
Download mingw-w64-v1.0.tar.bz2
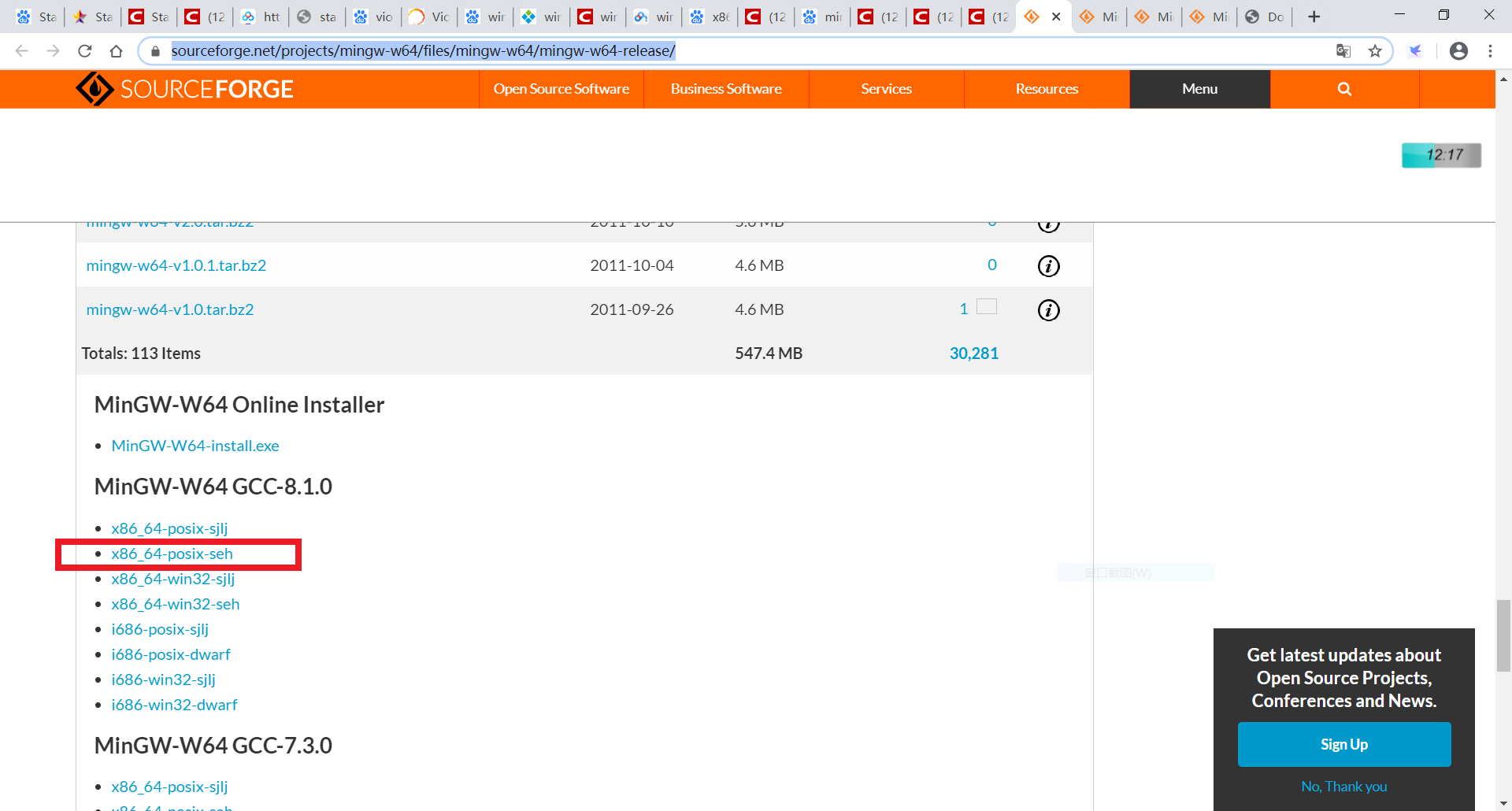click(x=170, y=309)
